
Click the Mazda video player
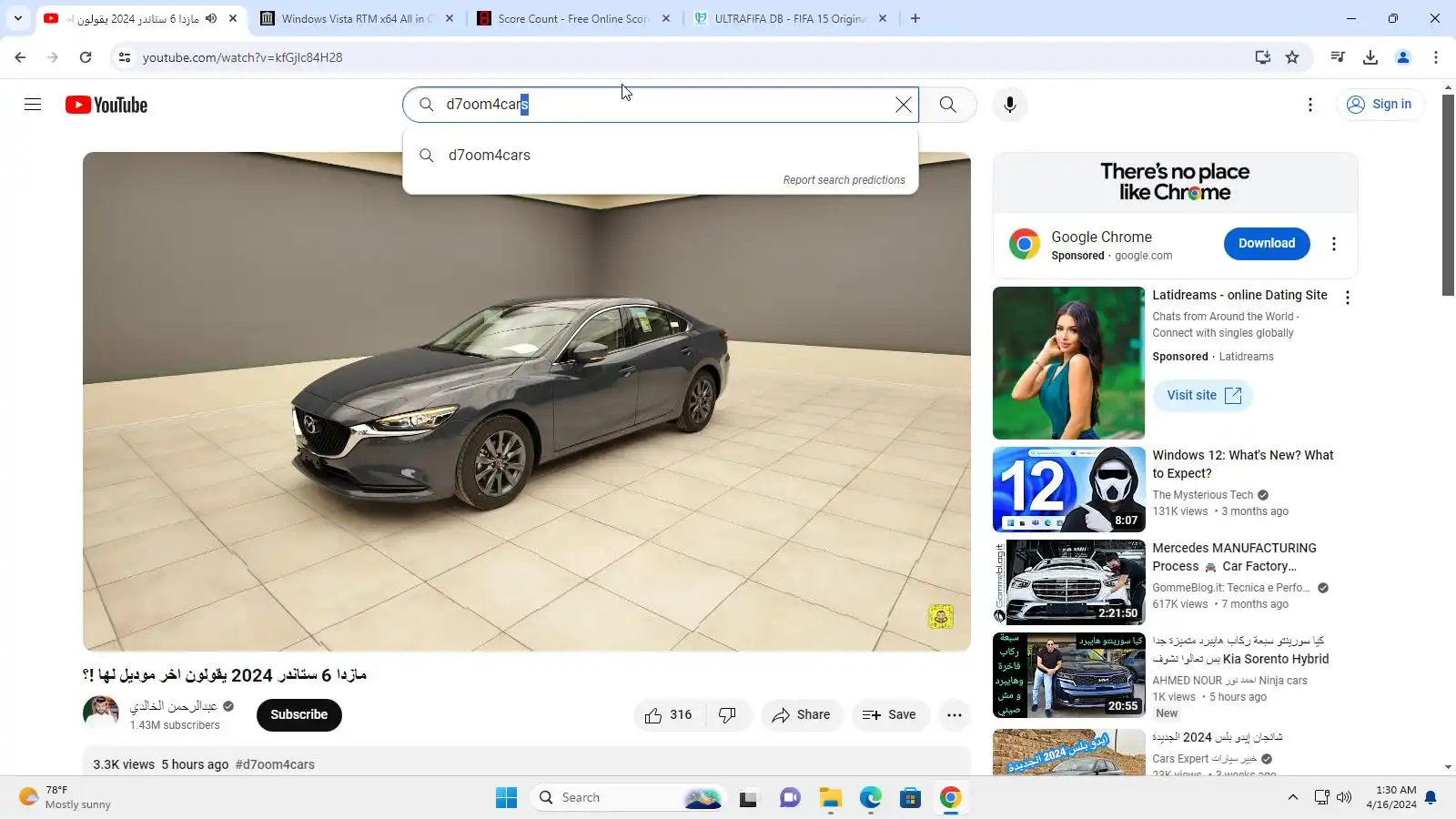(x=526, y=401)
